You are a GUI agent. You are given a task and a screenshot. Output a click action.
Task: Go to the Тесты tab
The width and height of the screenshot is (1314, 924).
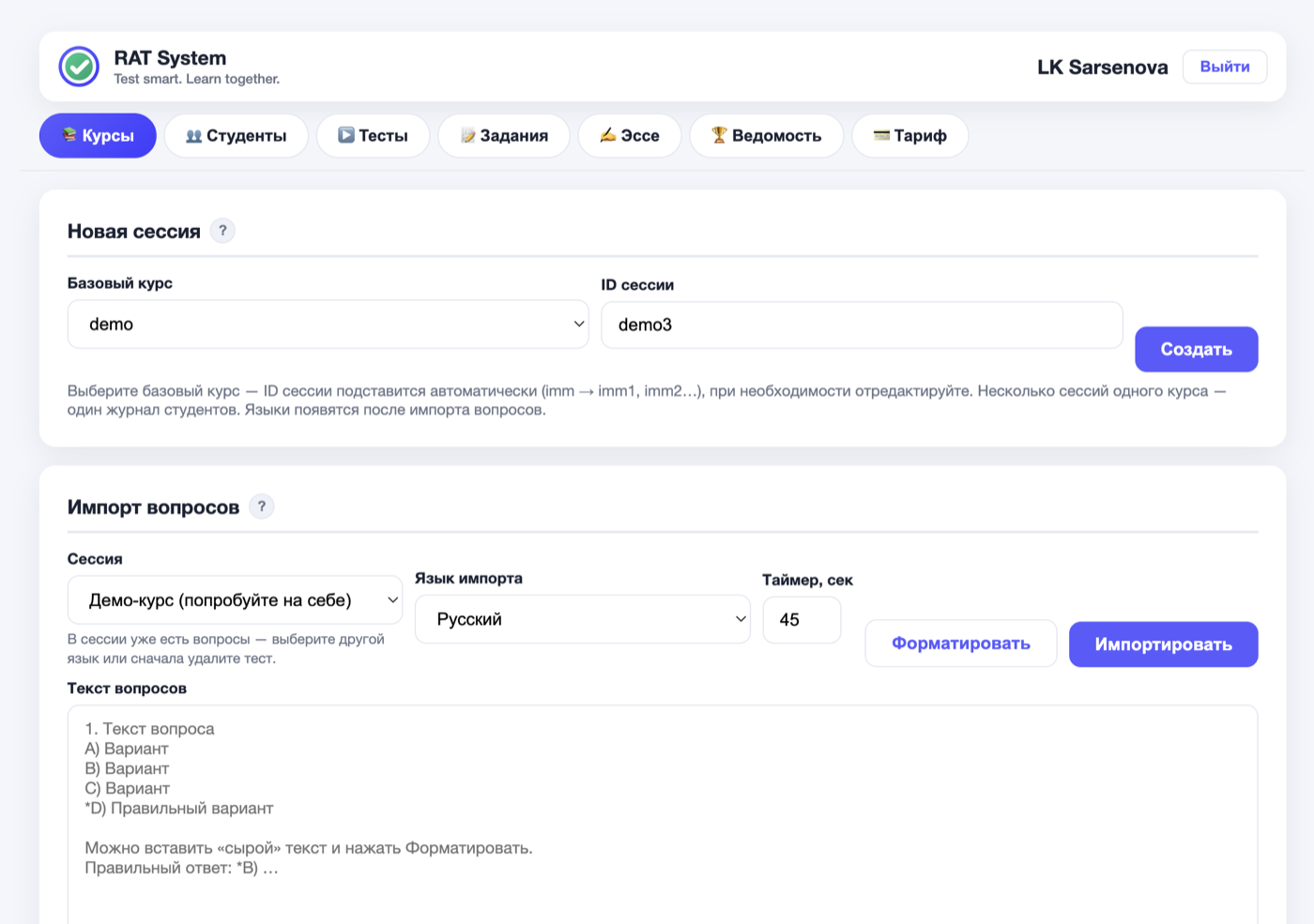point(374,136)
